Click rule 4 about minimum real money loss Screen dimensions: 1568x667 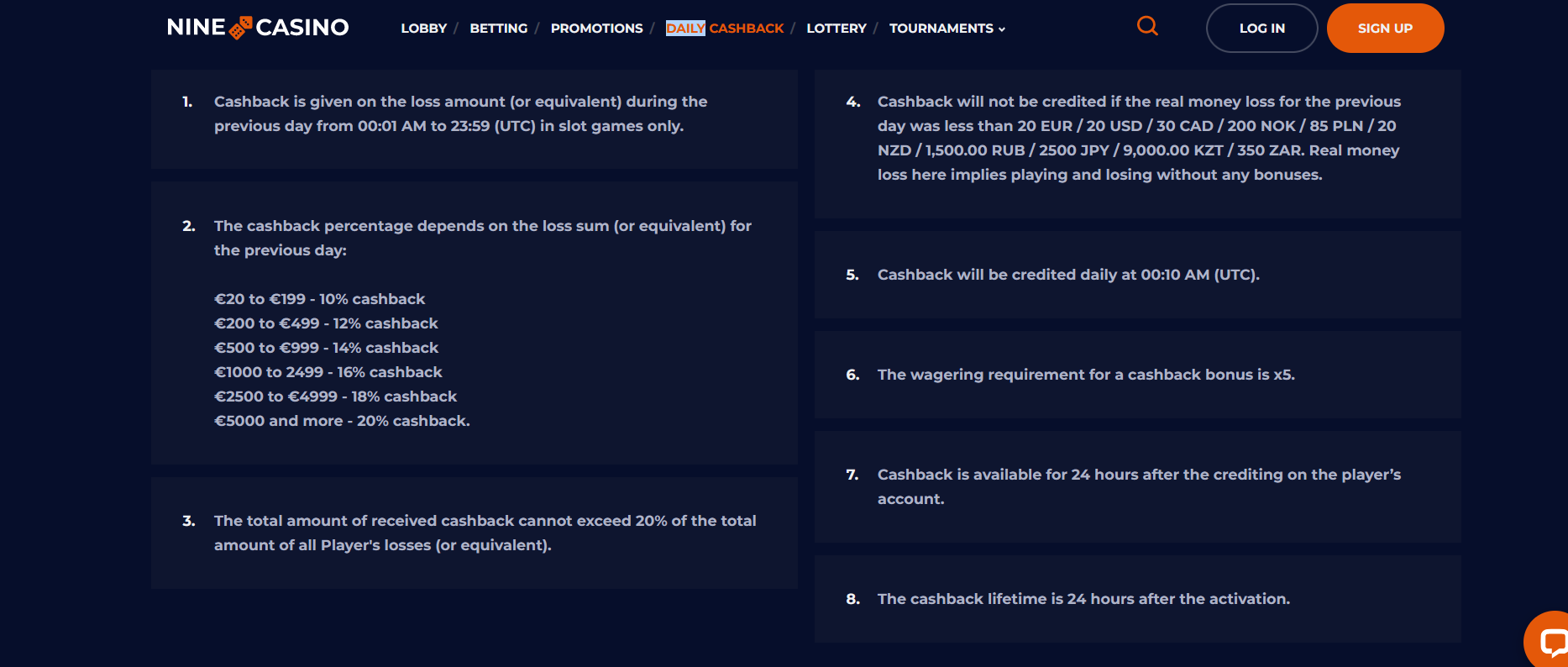pyautogui.click(x=1138, y=144)
